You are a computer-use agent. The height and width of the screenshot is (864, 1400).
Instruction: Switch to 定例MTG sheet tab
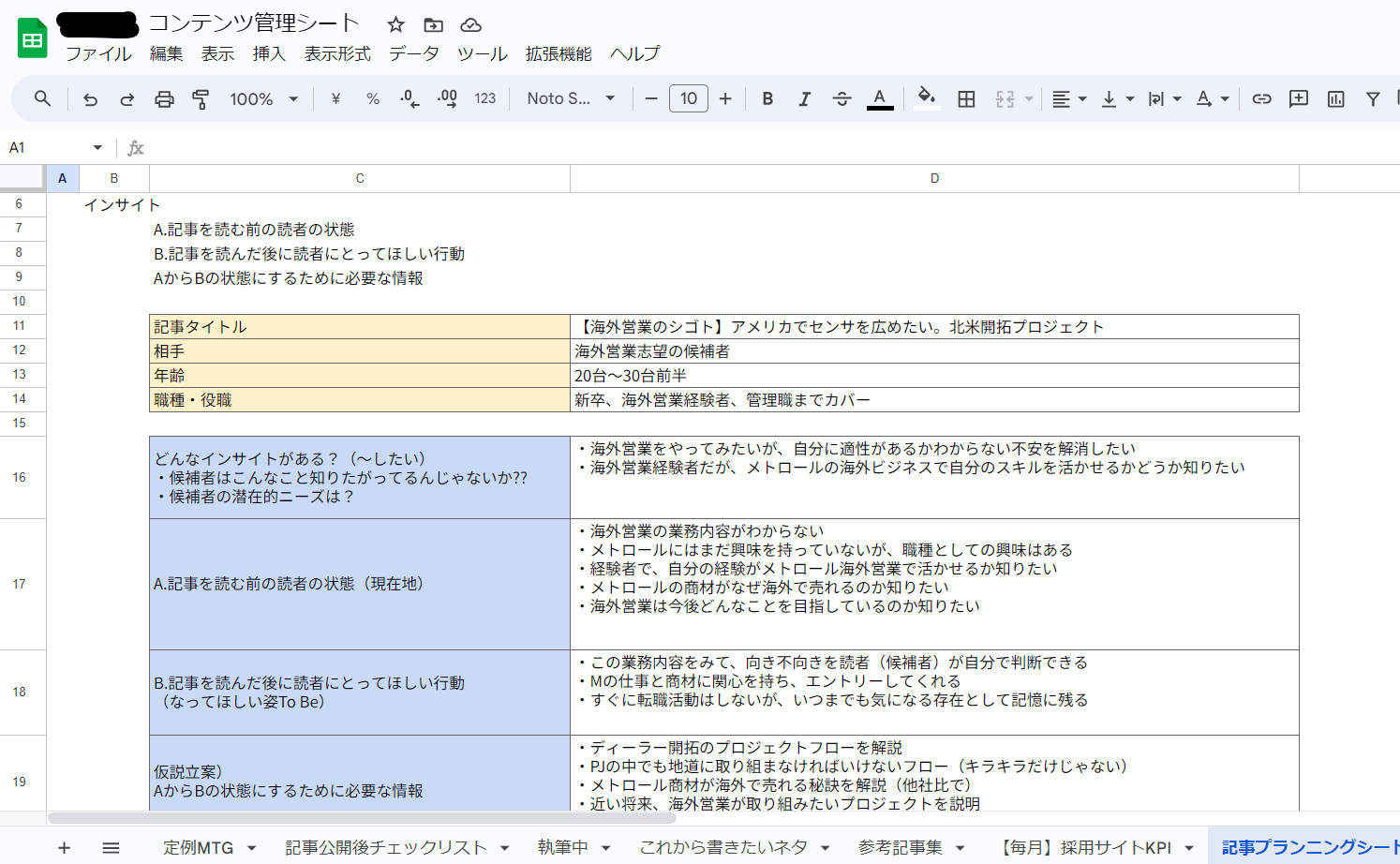pyautogui.click(x=198, y=847)
